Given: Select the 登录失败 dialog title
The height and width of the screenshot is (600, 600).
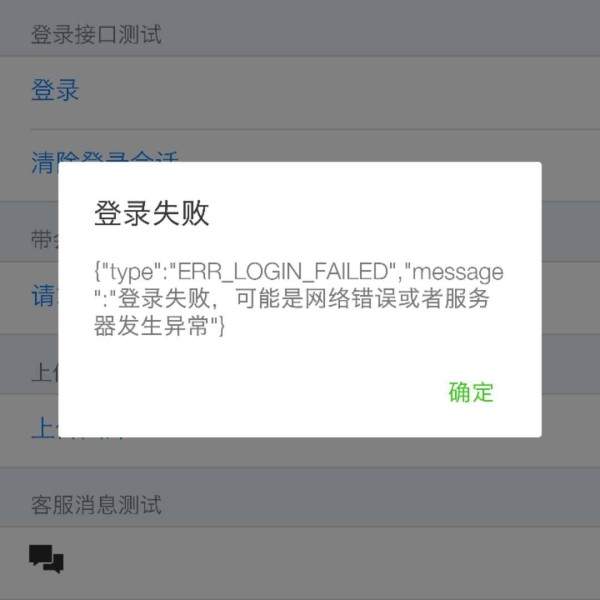Looking at the screenshot, I should pos(152,213).
